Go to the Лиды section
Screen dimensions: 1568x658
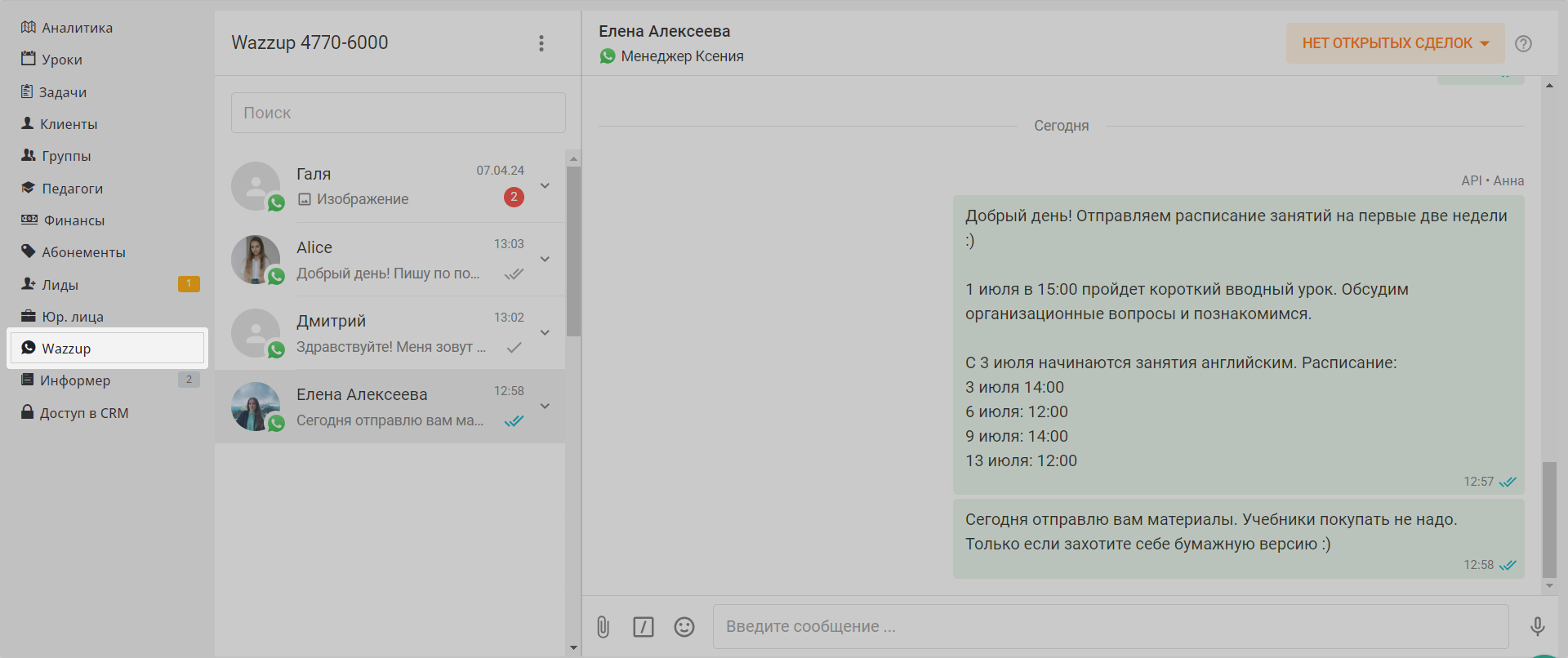tap(60, 285)
